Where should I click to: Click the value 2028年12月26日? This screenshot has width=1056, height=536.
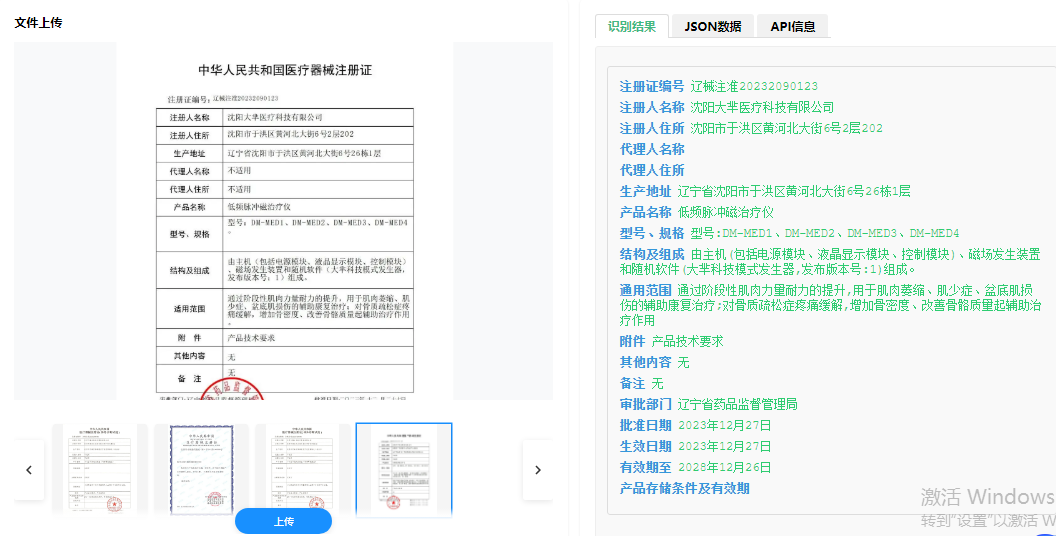[725, 467]
